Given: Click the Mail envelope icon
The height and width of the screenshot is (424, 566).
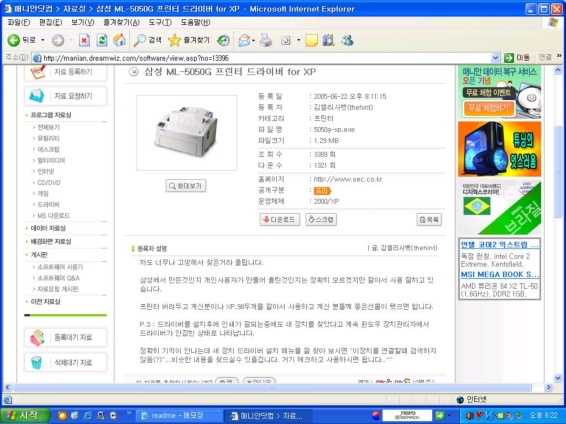Looking at the screenshot, I should (x=244, y=40).
